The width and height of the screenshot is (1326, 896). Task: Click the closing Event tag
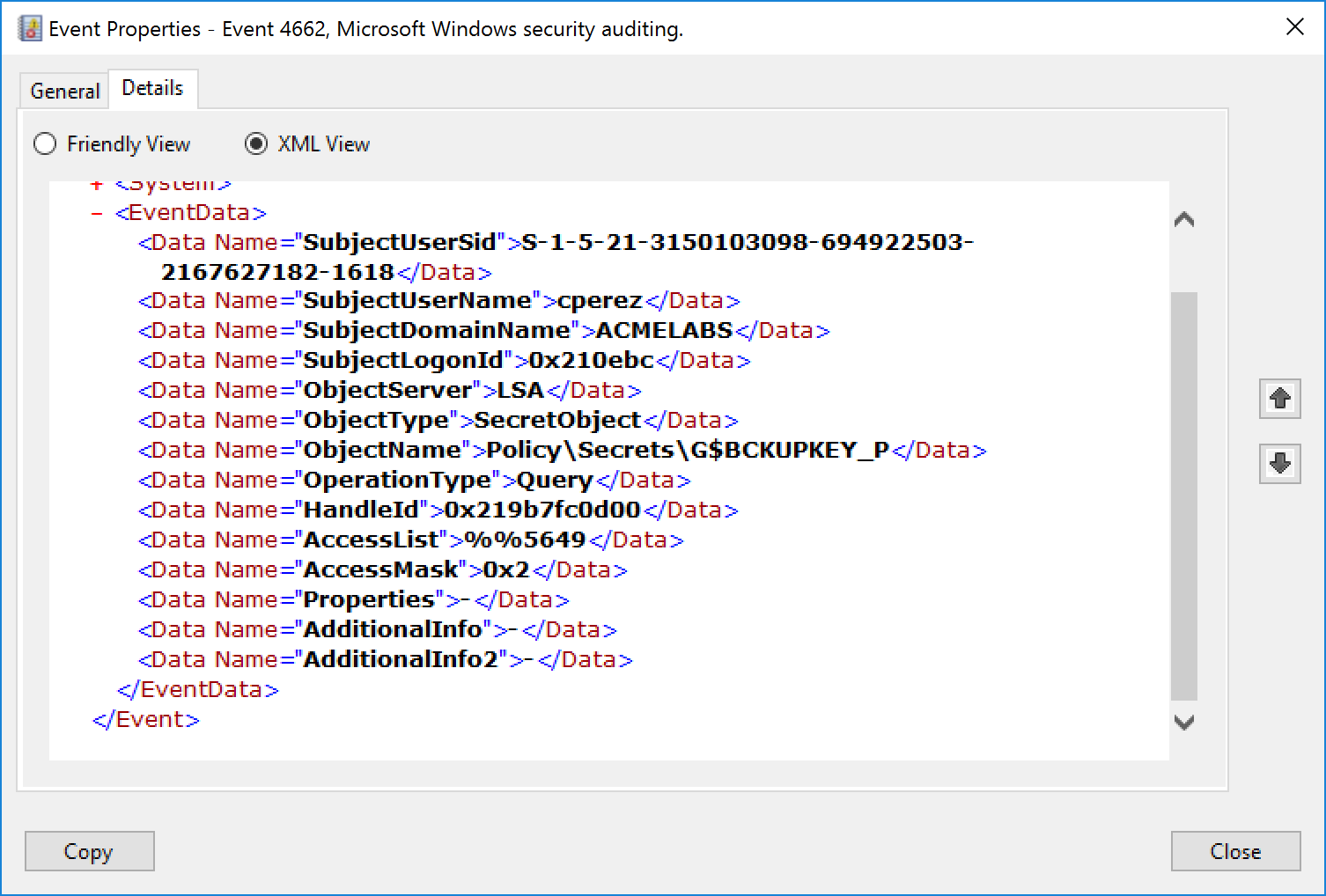[x=144, y=719]
